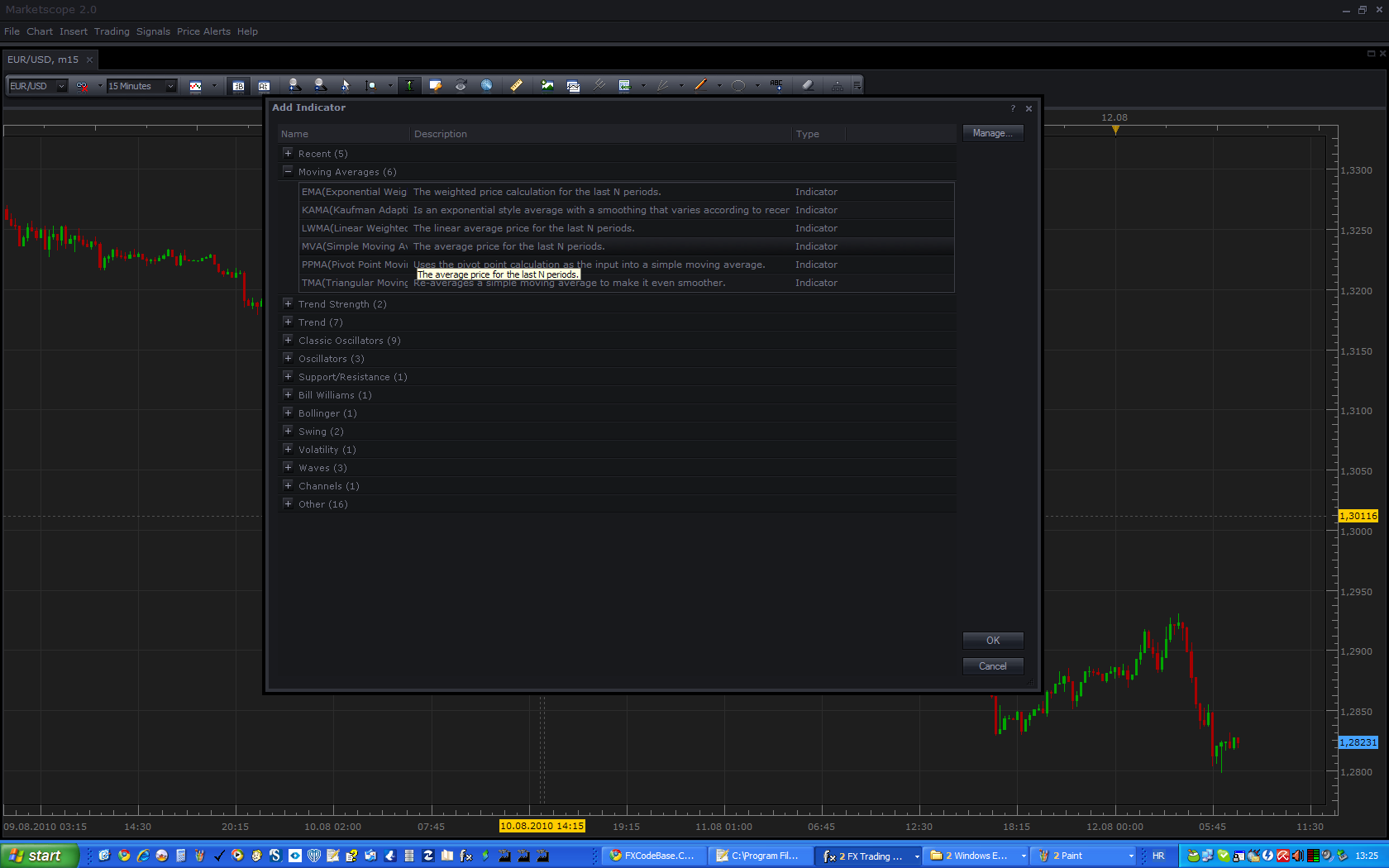Screen dimensions: 1389x868
Task: Click the note with pencil toolbar icon
Action: [x=436, y=85]
